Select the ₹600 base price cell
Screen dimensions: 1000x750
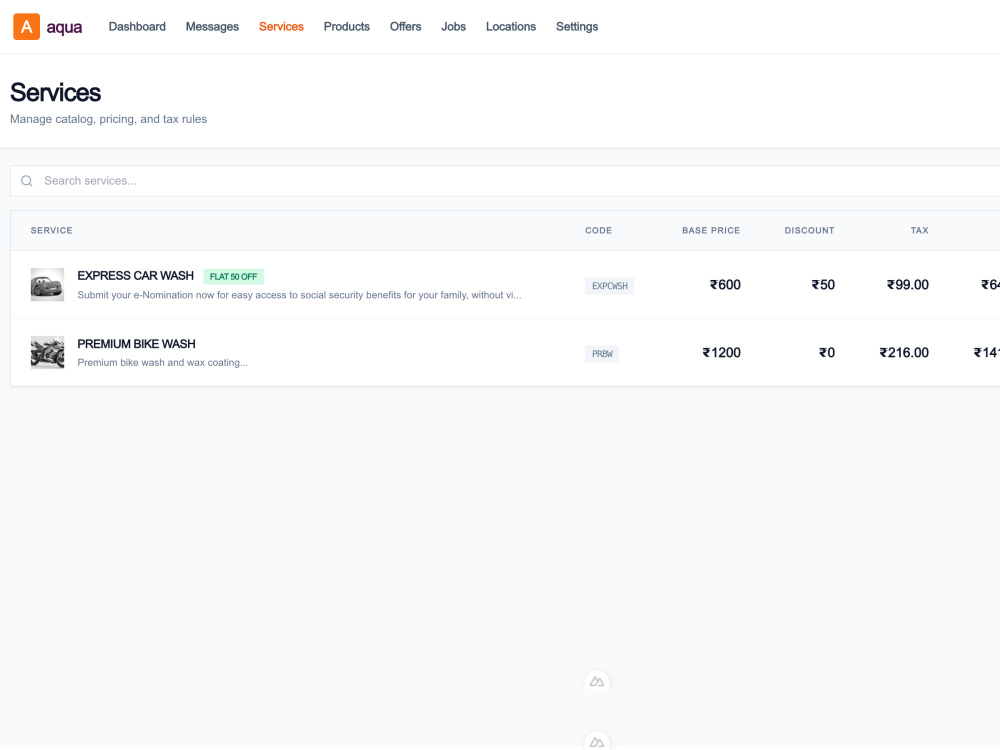pyautogui.click(x=725, y=285)
